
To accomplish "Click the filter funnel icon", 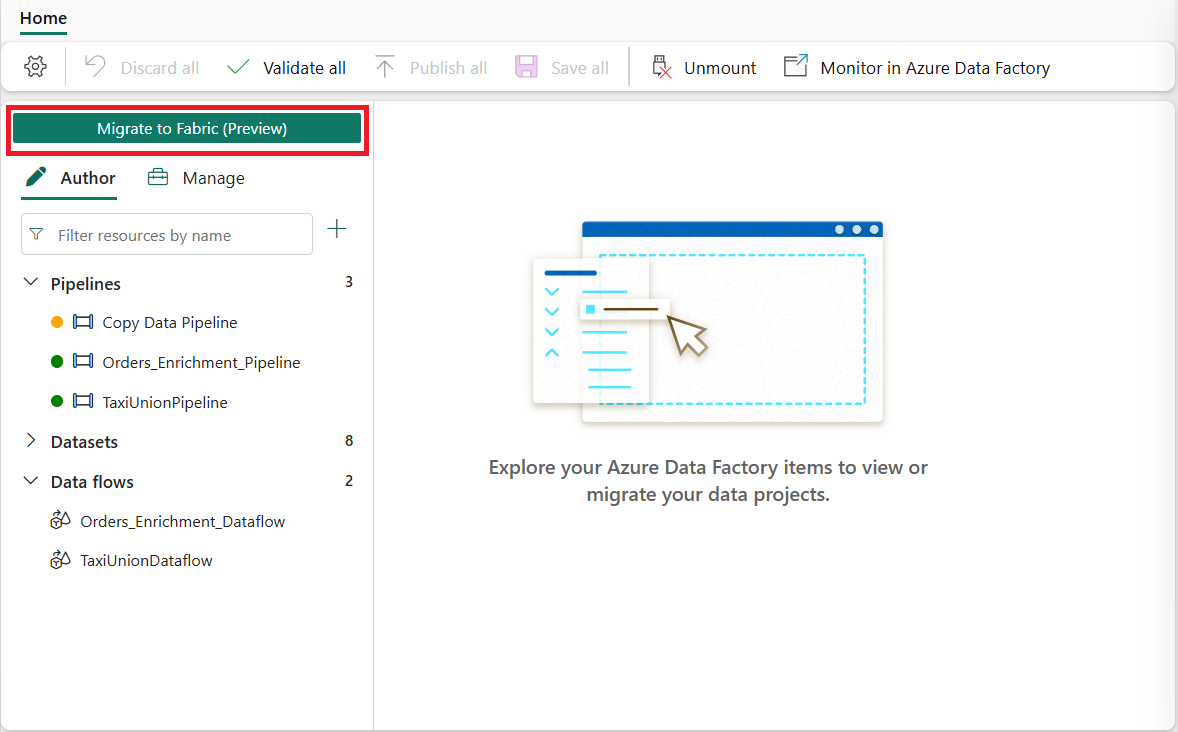I will [36, 234].
